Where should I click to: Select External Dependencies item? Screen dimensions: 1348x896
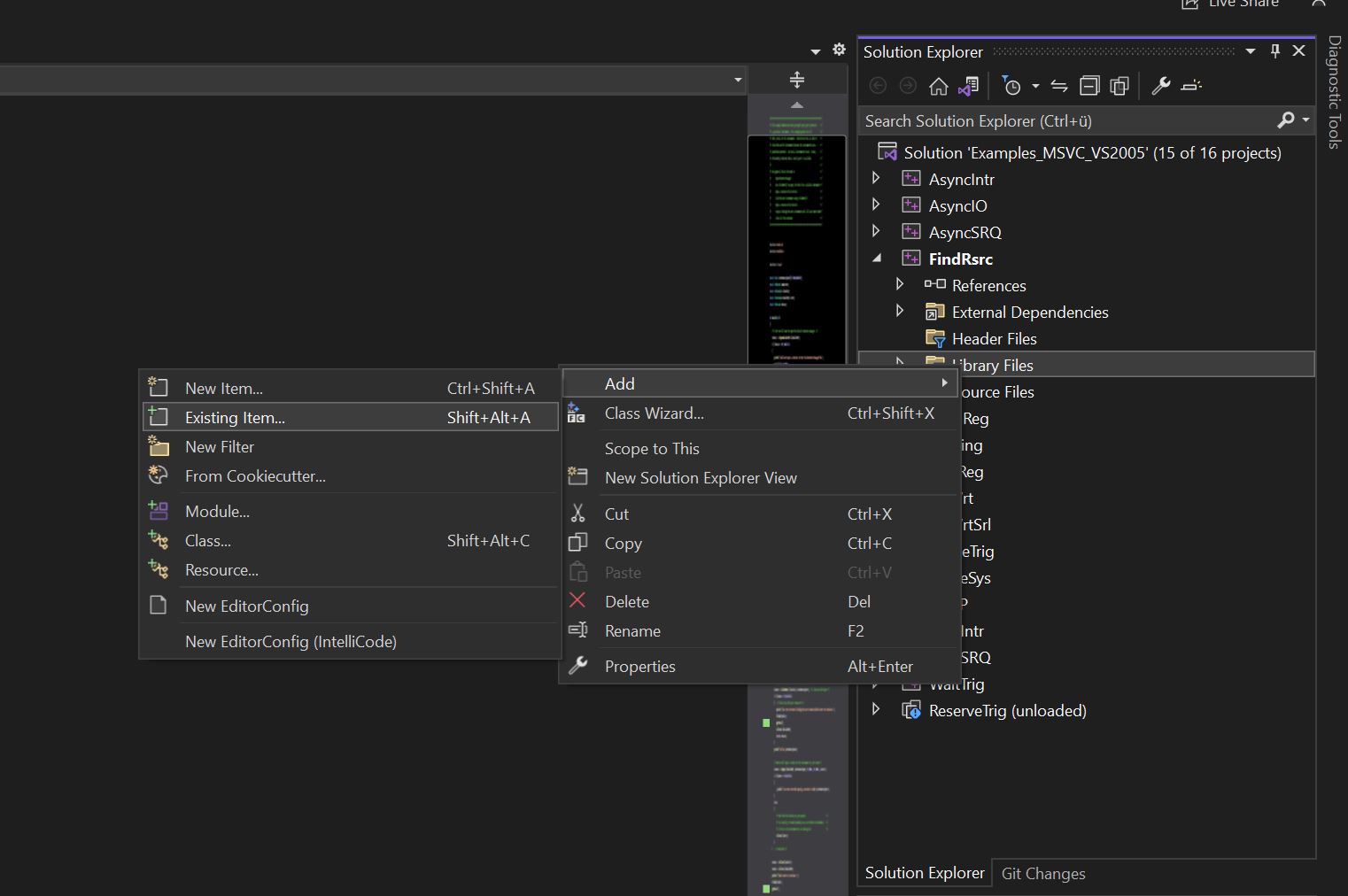pyautogui.click(x=1030, y=312)
